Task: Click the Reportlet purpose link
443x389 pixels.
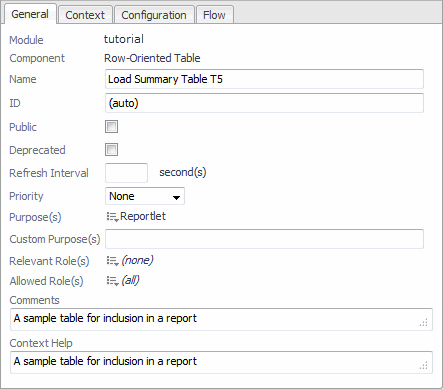Action: tap(143, 216)
